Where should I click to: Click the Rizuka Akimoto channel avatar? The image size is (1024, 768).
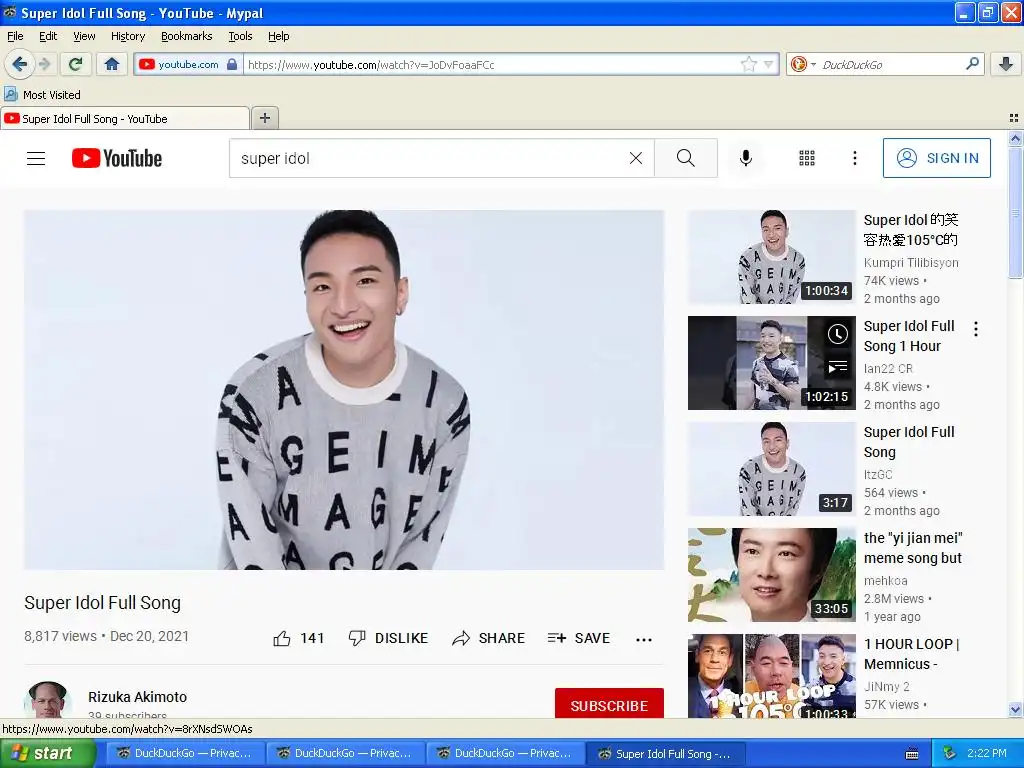(48, 700)
